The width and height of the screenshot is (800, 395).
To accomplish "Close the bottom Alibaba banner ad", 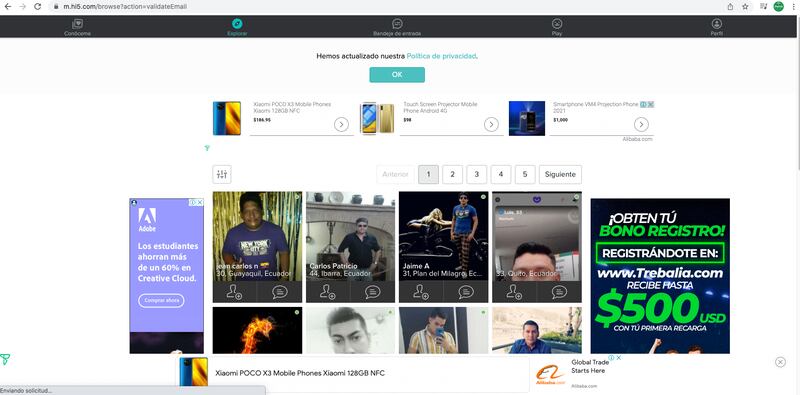I will tap(780, 362).
